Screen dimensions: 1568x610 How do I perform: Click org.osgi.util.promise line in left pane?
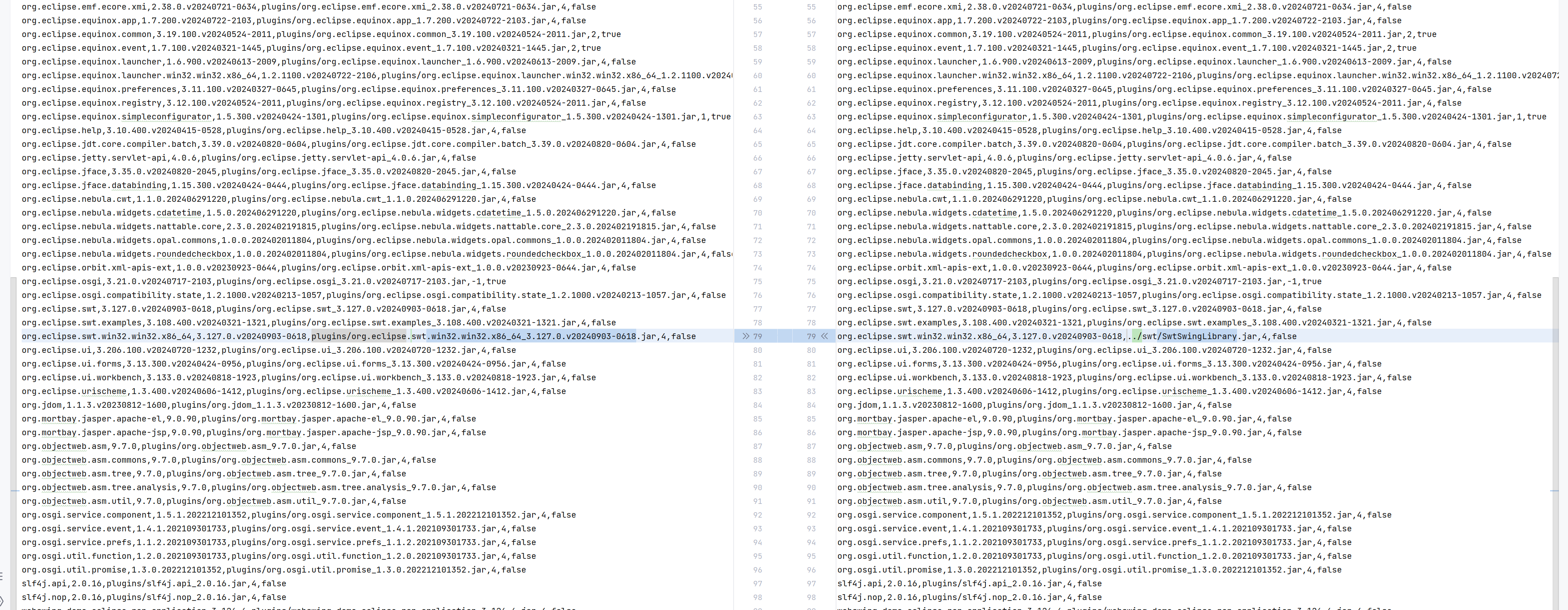[x=274, y=570]
